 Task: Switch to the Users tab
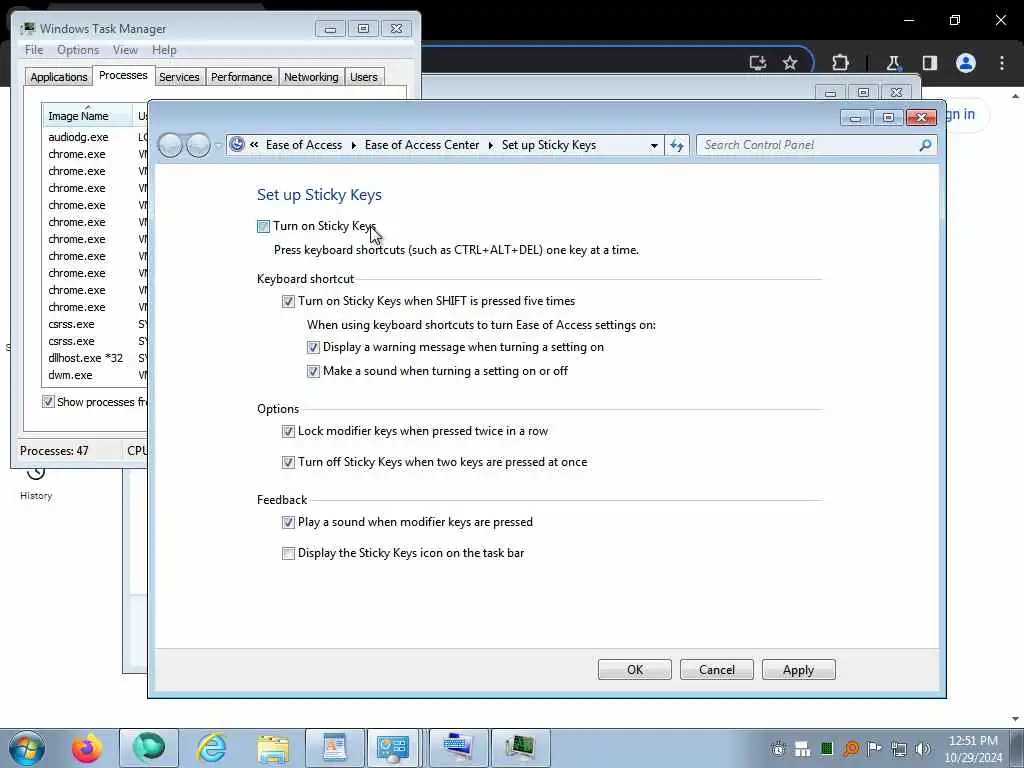point(364,77)
